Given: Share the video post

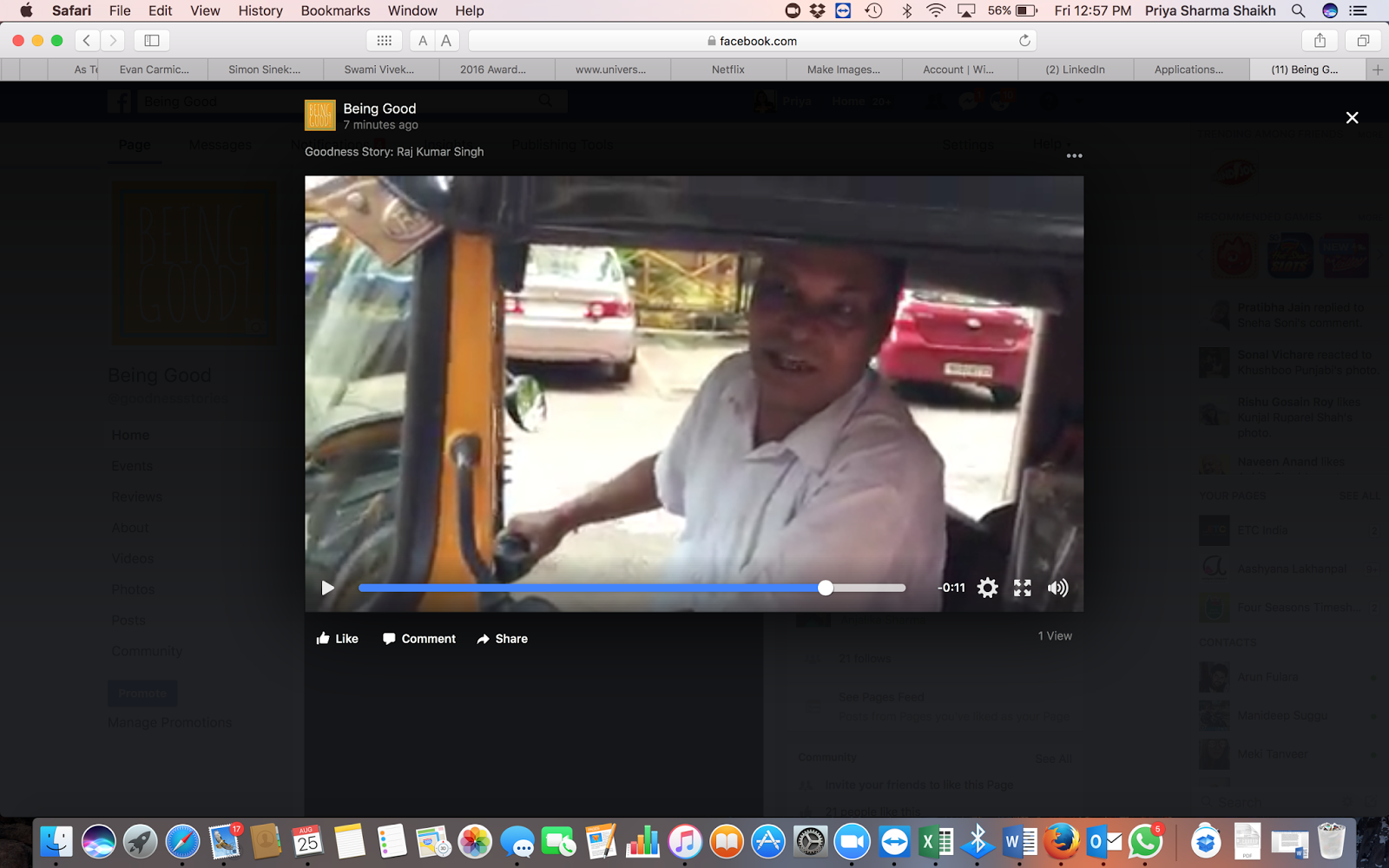Looking at the screenshot, I should point(503,639).
